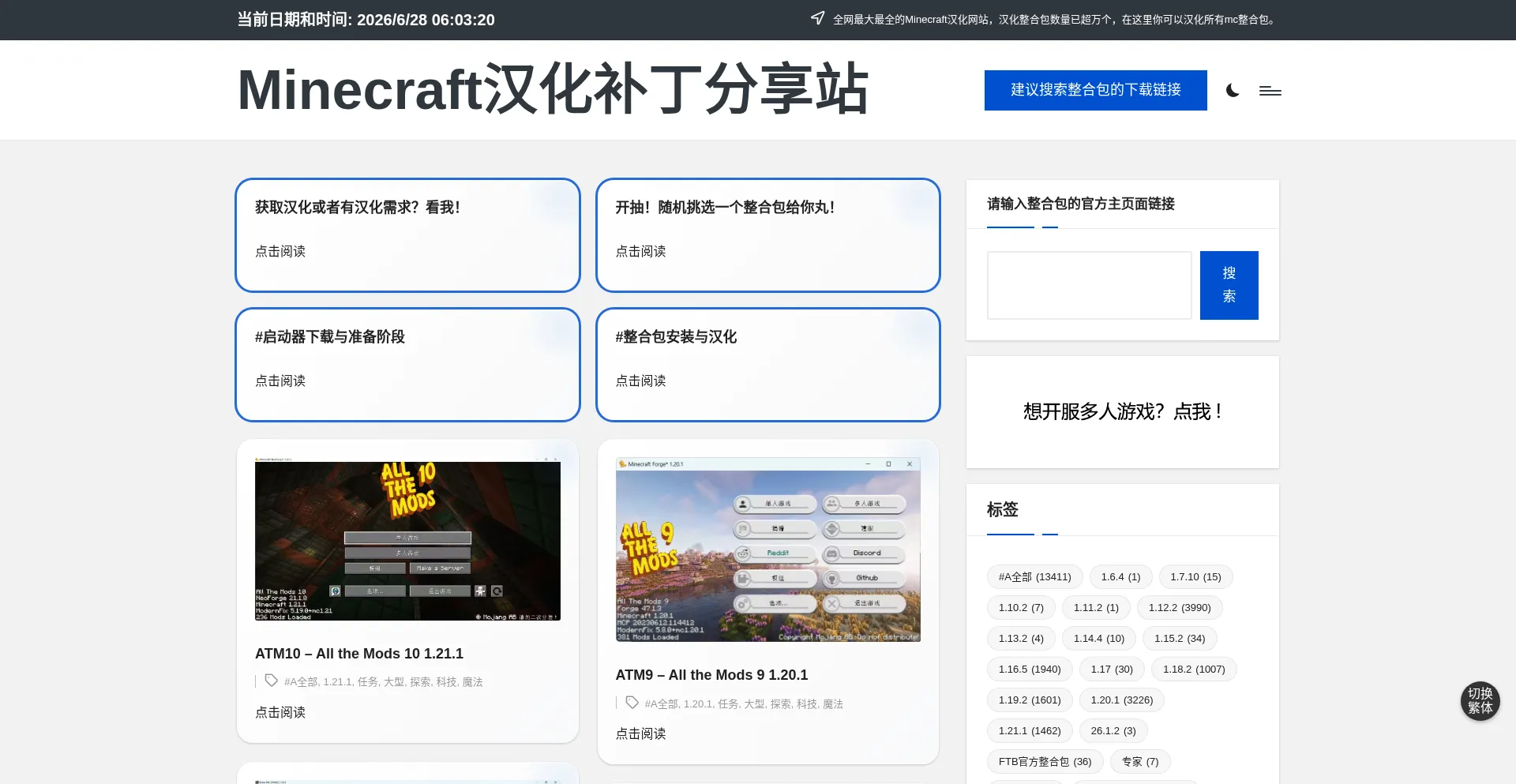Click the 1.20.1 tag on the ATM9 post
Image resolution: width=1516 pixels, height=784 pixels.
coord(698,704)
